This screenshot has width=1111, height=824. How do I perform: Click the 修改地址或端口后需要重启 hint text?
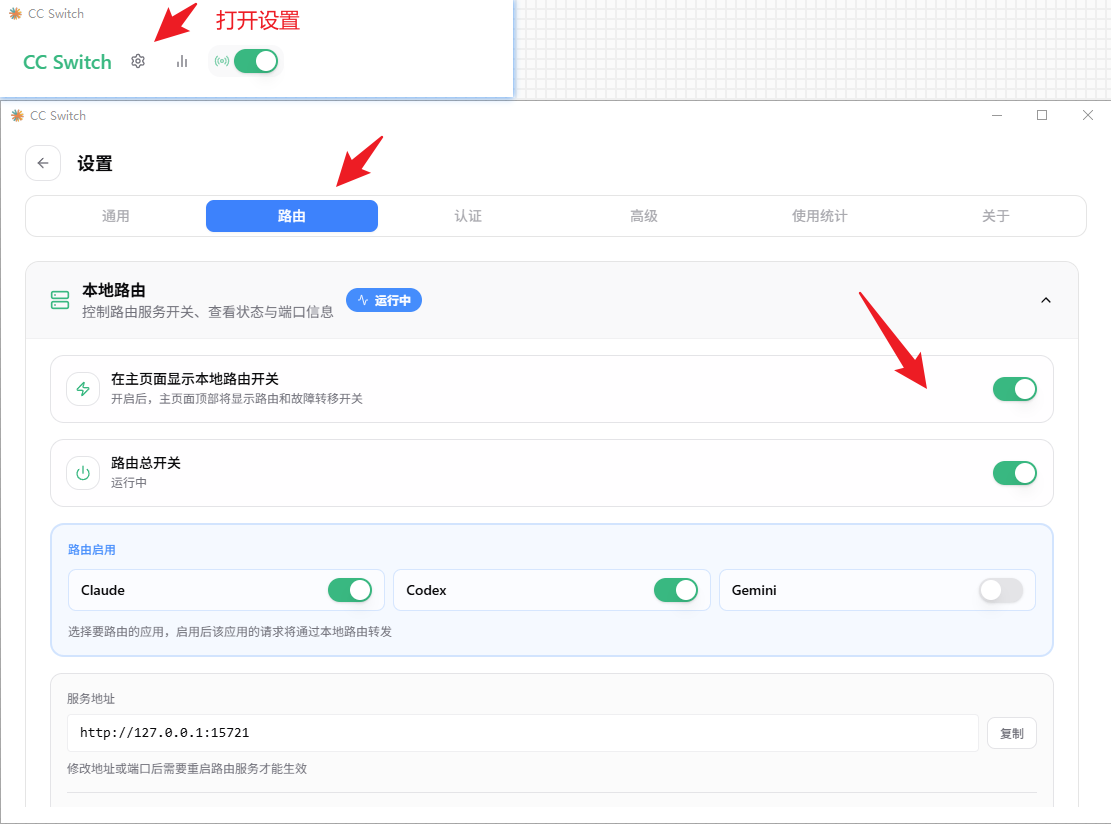click(x=187, y=769)
